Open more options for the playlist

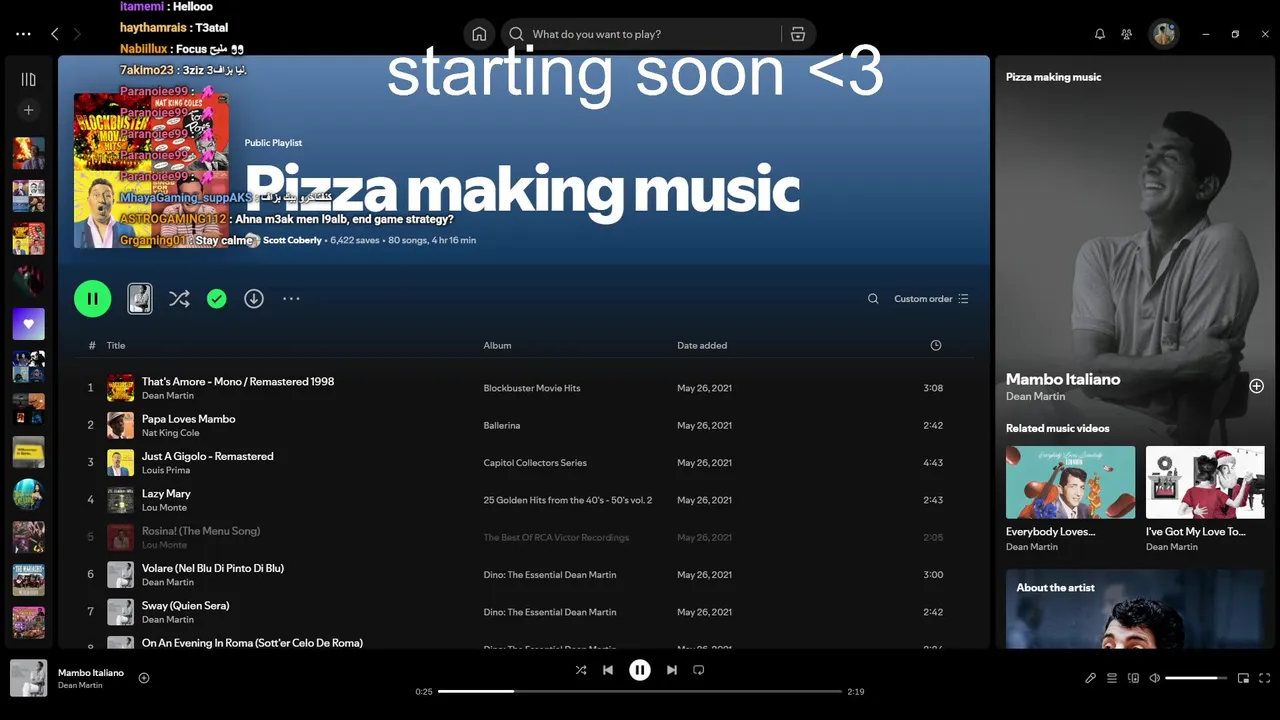coord(291,298)
